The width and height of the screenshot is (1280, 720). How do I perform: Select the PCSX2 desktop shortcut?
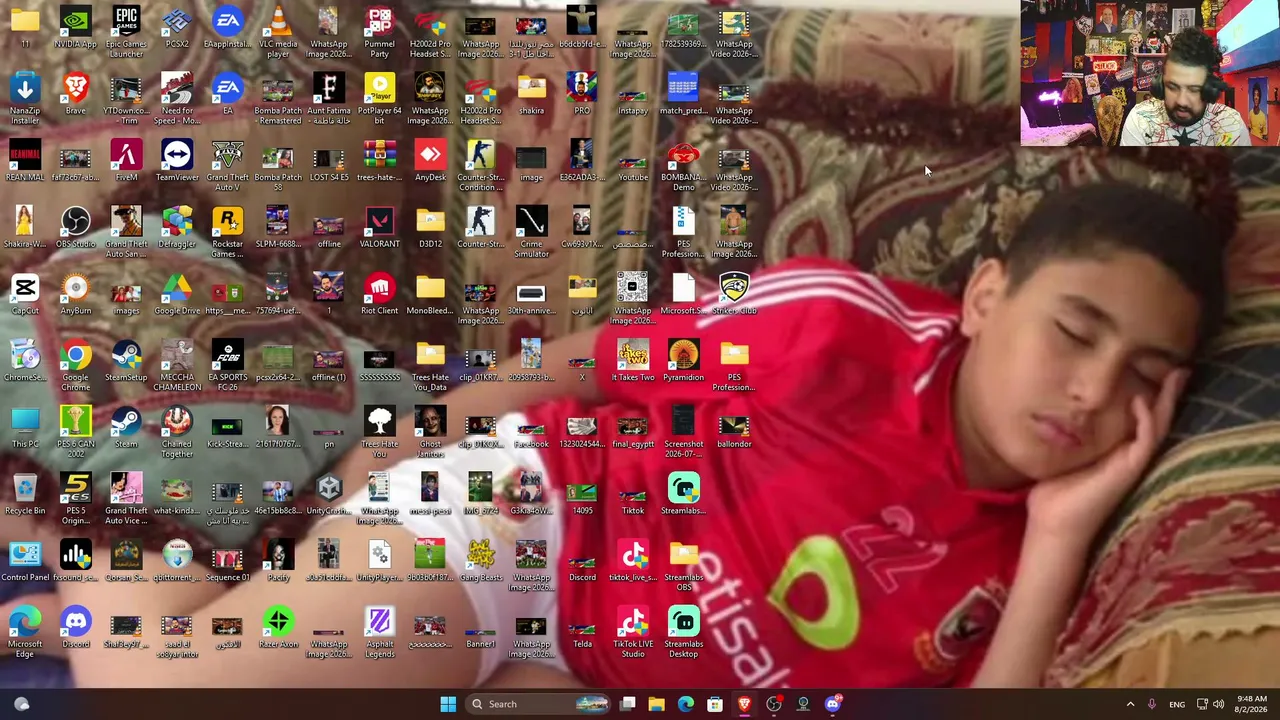click(x=177, y=28)
